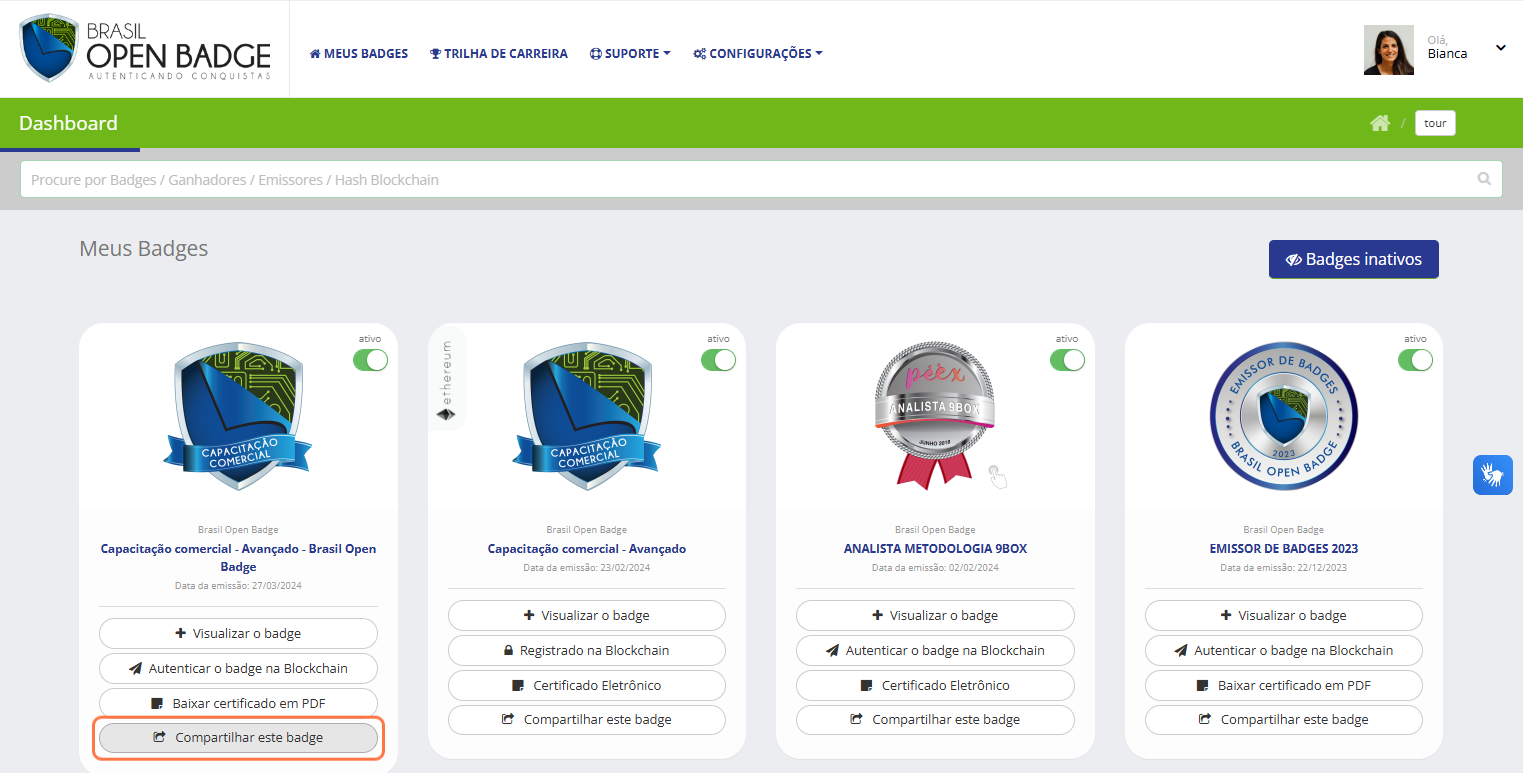Click 'Data da emissão: 22/12/2023' text
Screen dimensions: 1523x773
point(1283,568)
